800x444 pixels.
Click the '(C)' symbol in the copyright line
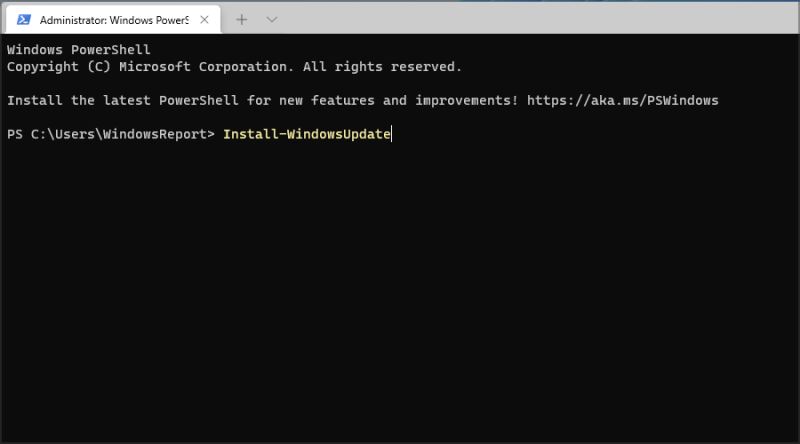(98, 66)
